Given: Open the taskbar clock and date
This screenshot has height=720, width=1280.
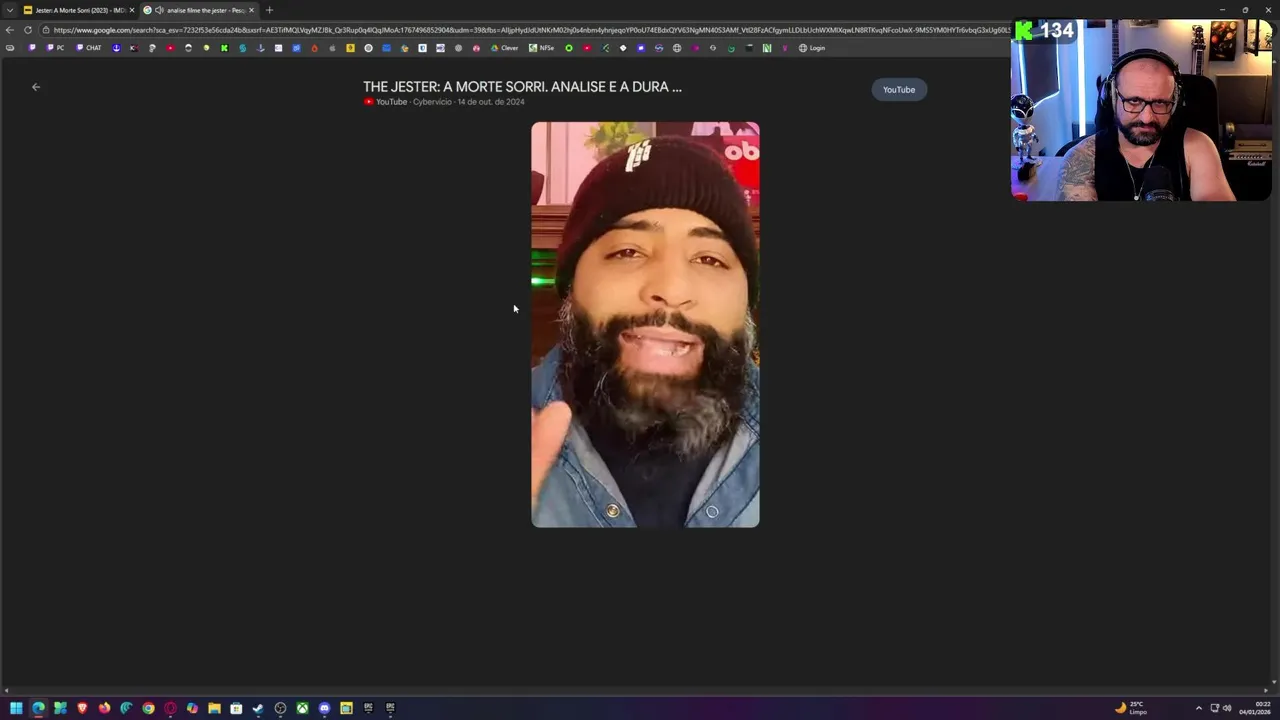Looking at the screenshot, I should (x=1257, y=708).
